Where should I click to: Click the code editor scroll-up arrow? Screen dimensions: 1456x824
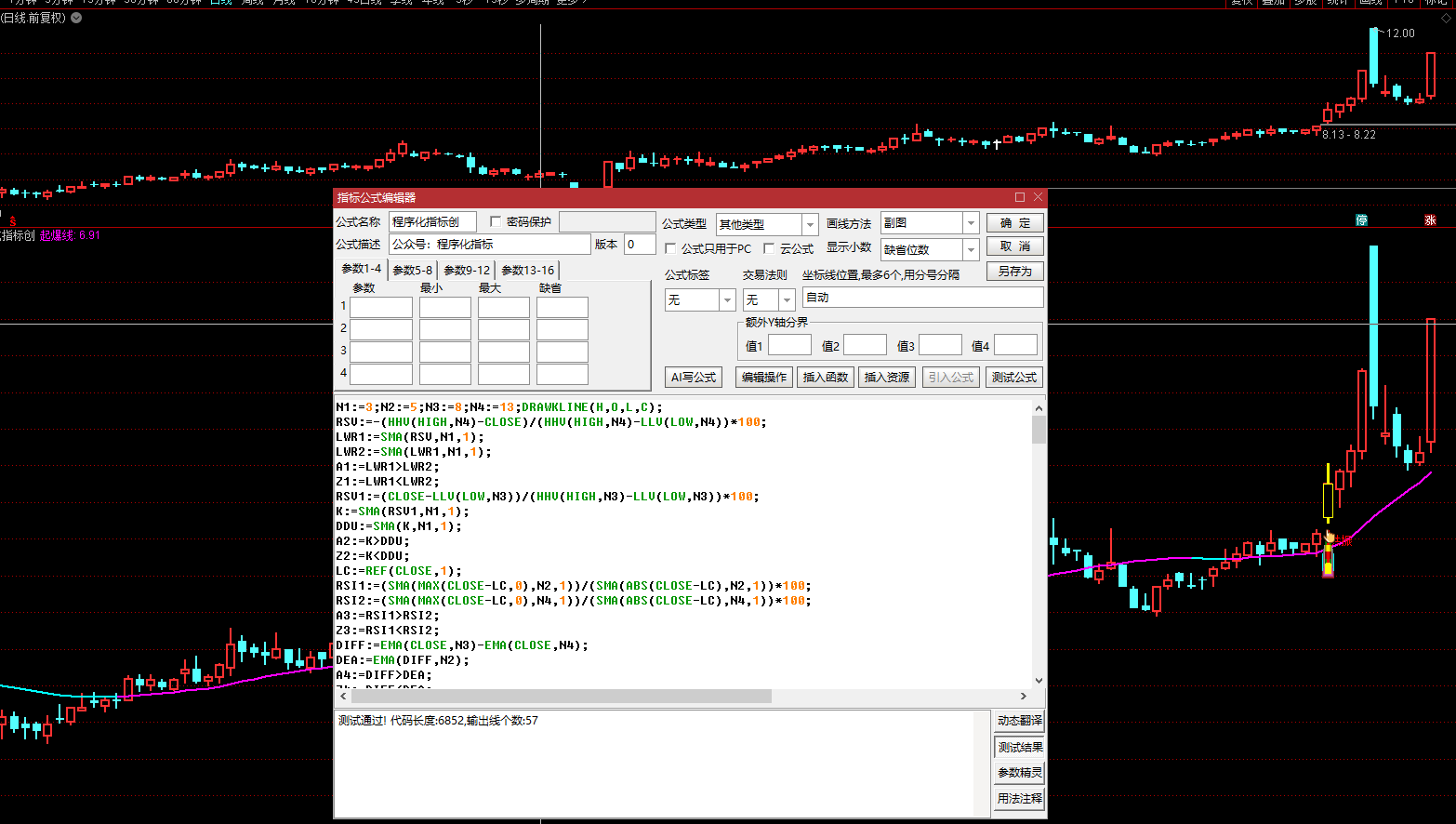[x=1039, y=408]
